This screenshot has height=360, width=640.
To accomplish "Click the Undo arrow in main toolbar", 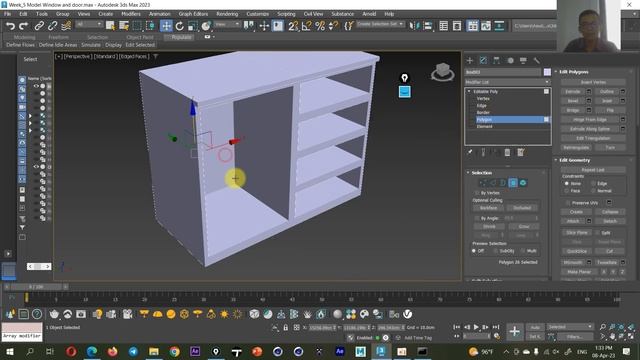I will tap(10, 26).
